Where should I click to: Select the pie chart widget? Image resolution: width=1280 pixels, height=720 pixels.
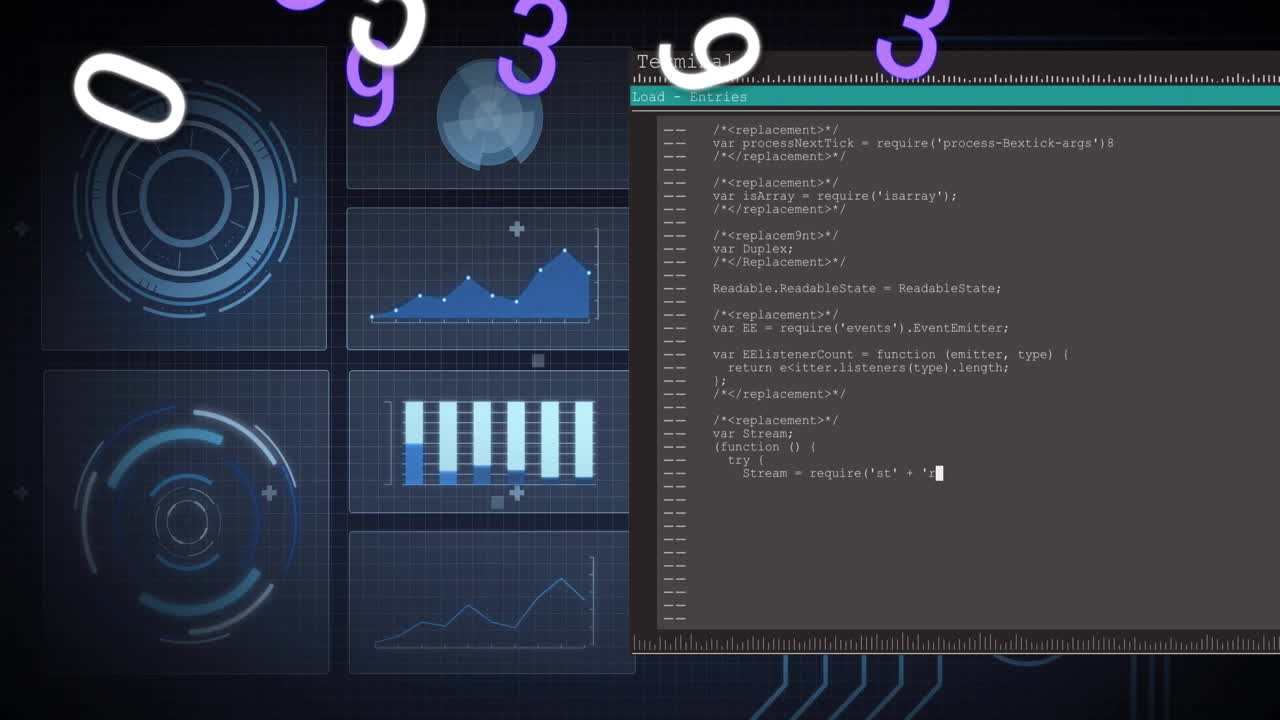489,113
